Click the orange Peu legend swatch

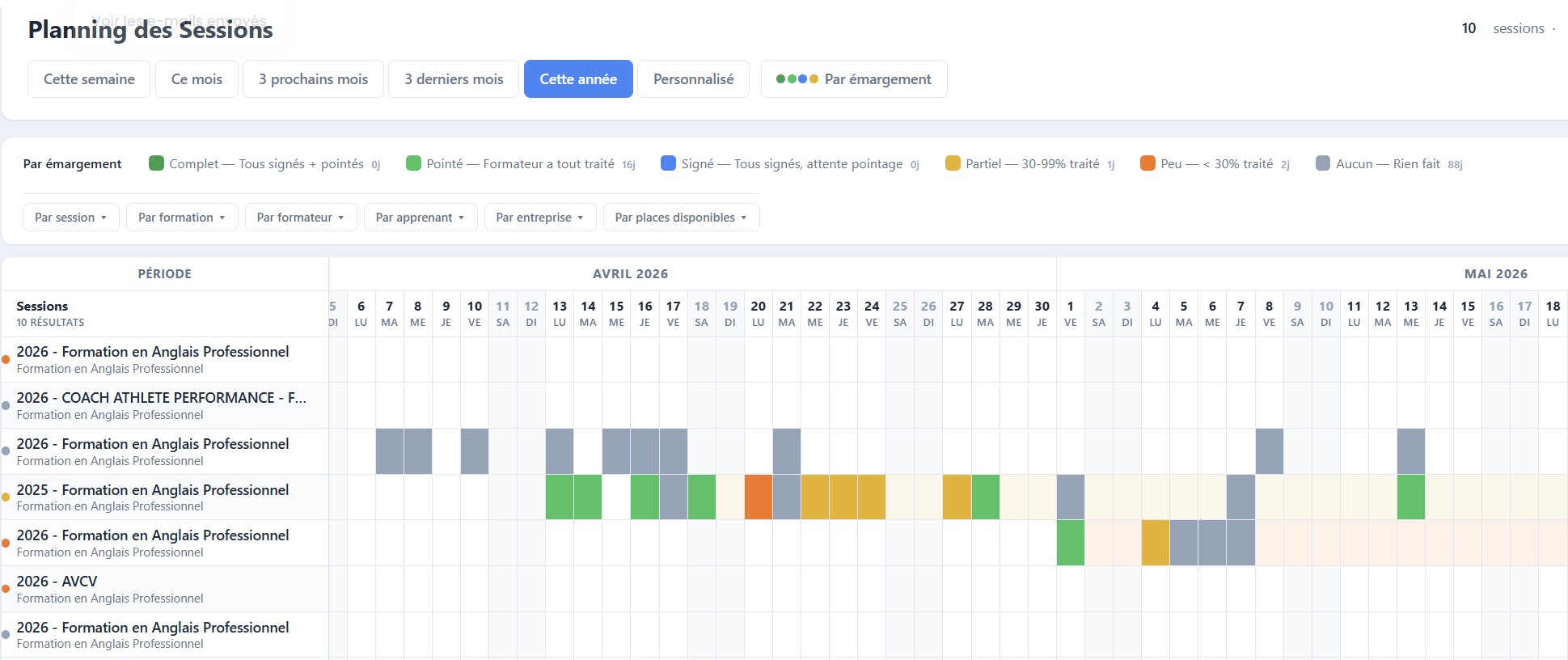point(1147,163)
